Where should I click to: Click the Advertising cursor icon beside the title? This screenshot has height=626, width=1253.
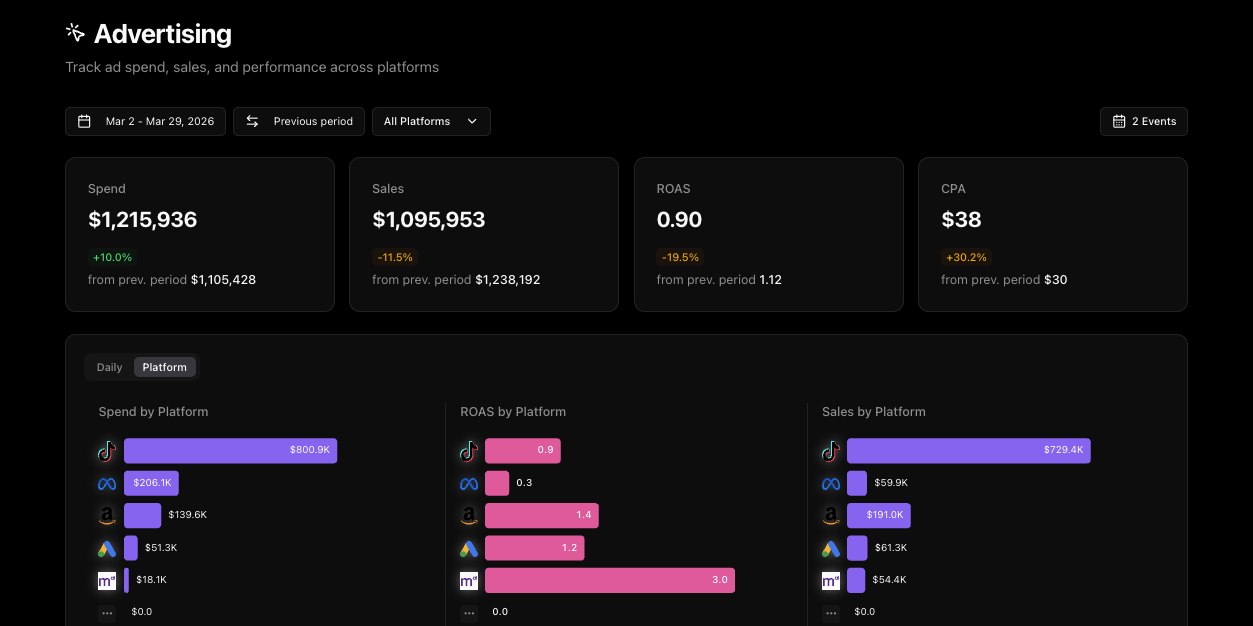point(75,33)
